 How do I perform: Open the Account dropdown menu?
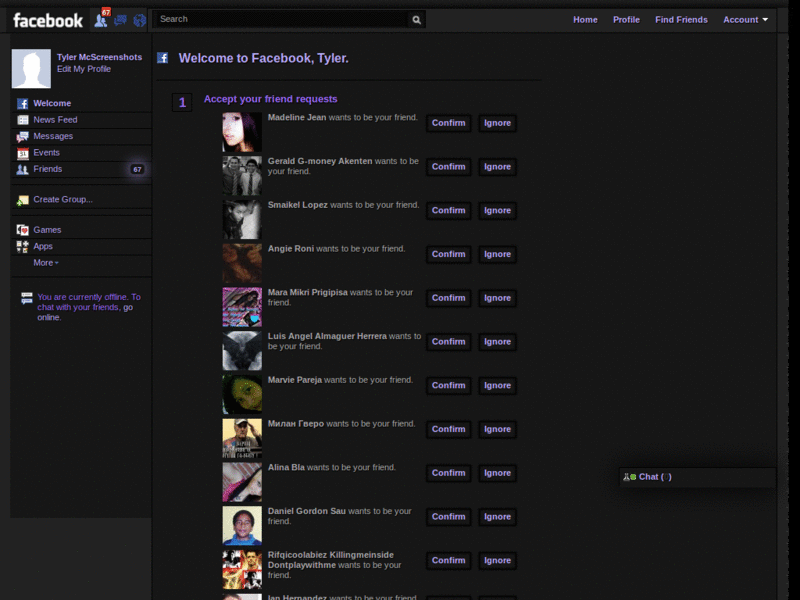[x=744, y=19]
